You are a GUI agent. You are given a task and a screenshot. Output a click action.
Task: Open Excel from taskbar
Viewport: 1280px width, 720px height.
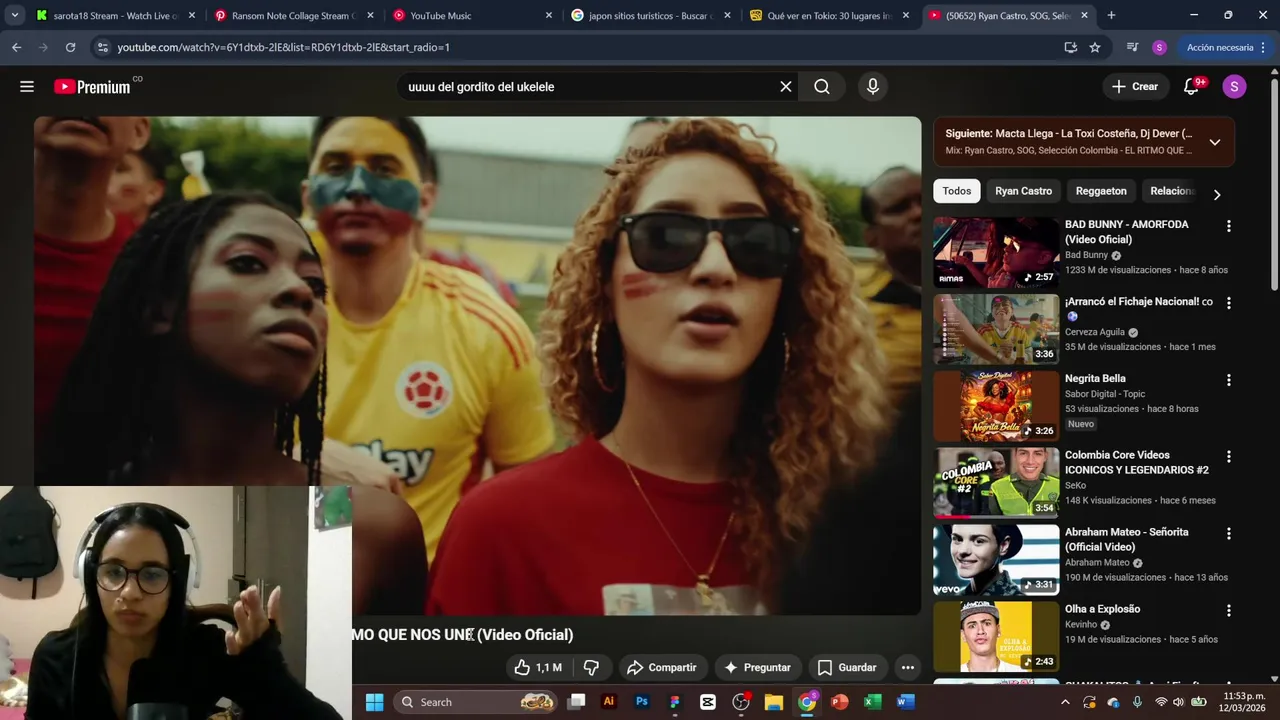point(873,702)
